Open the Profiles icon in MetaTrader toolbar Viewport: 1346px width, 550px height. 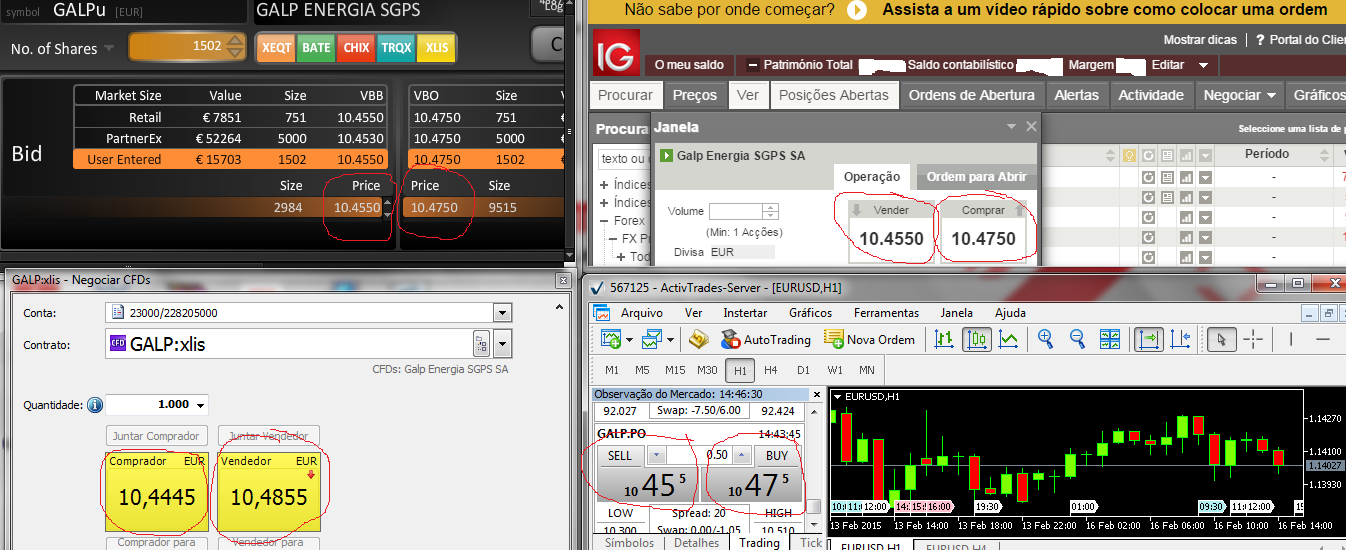(x=650, y=339)
